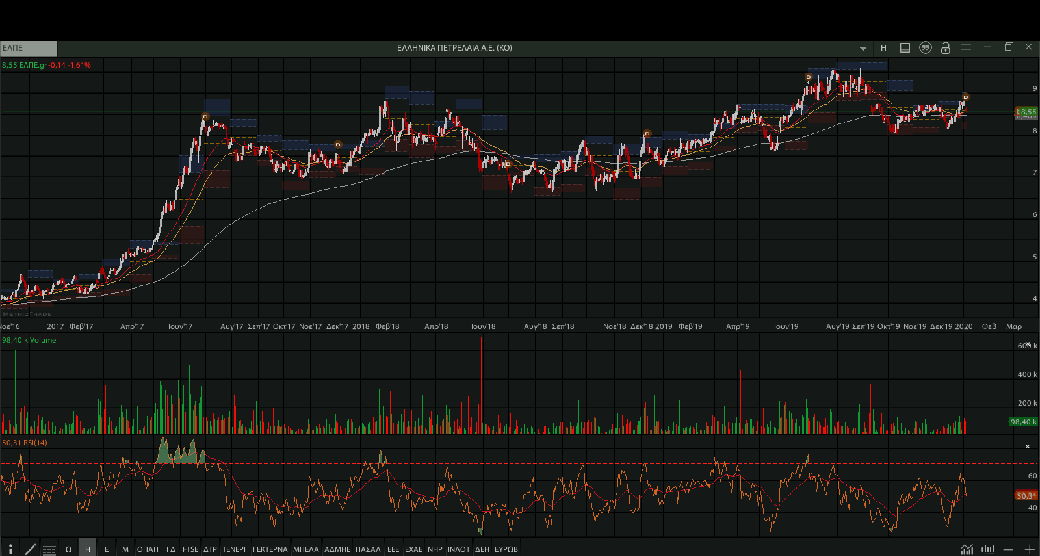1040x556 pixels.
Task: Select the line drawing tool
Action: (x=30, y=549)
